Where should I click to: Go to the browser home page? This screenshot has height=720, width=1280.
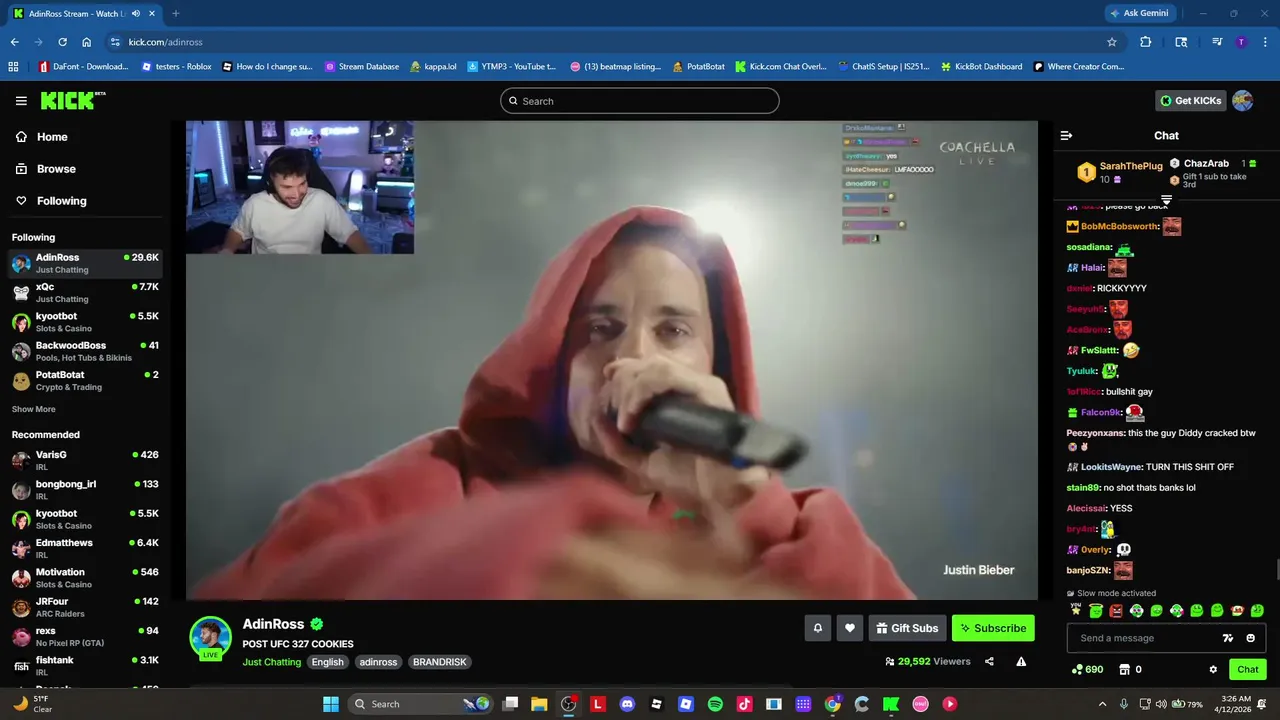tap(87, 42)
